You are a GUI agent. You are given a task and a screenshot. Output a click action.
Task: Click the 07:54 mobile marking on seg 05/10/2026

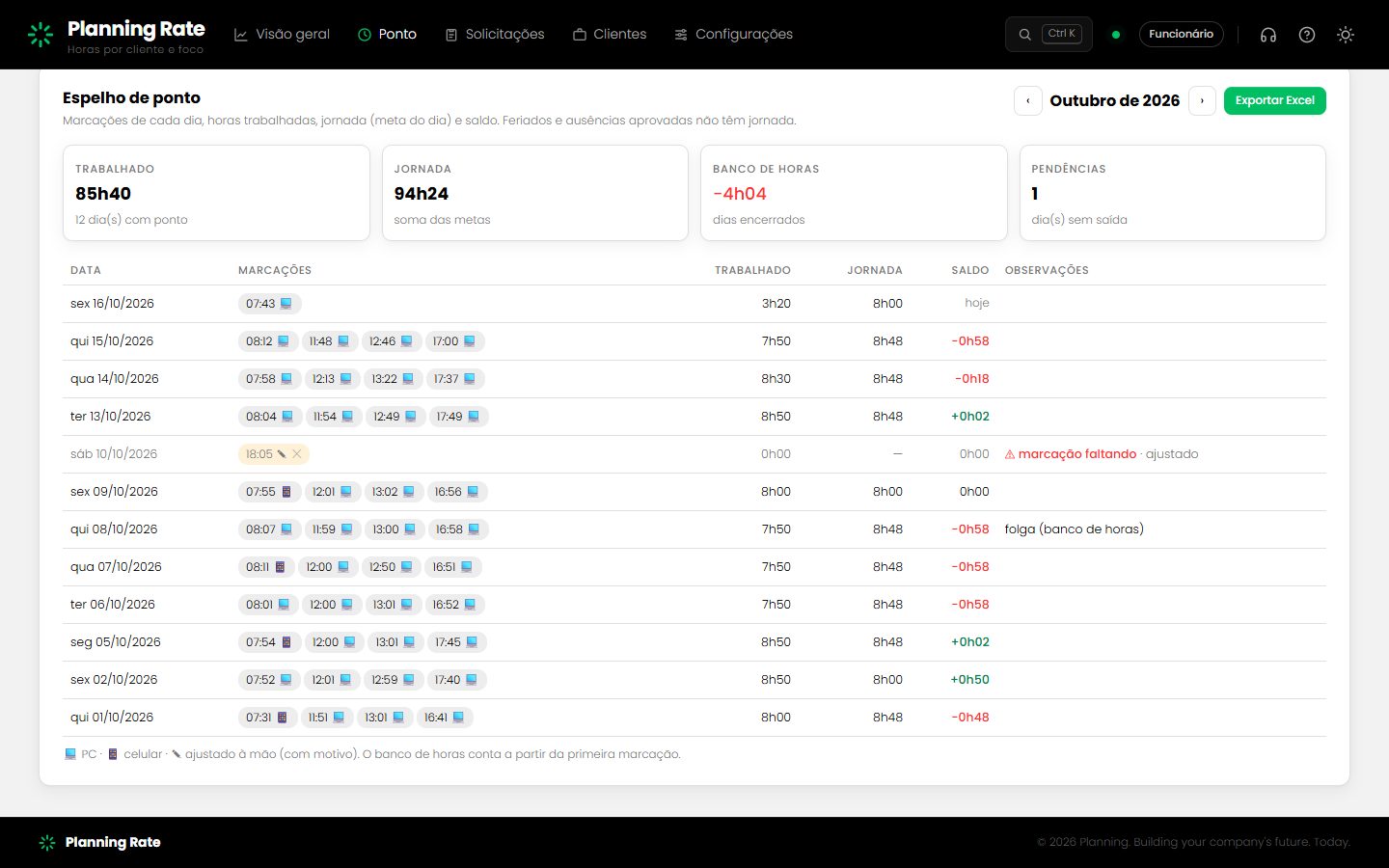tap(268, 642)
